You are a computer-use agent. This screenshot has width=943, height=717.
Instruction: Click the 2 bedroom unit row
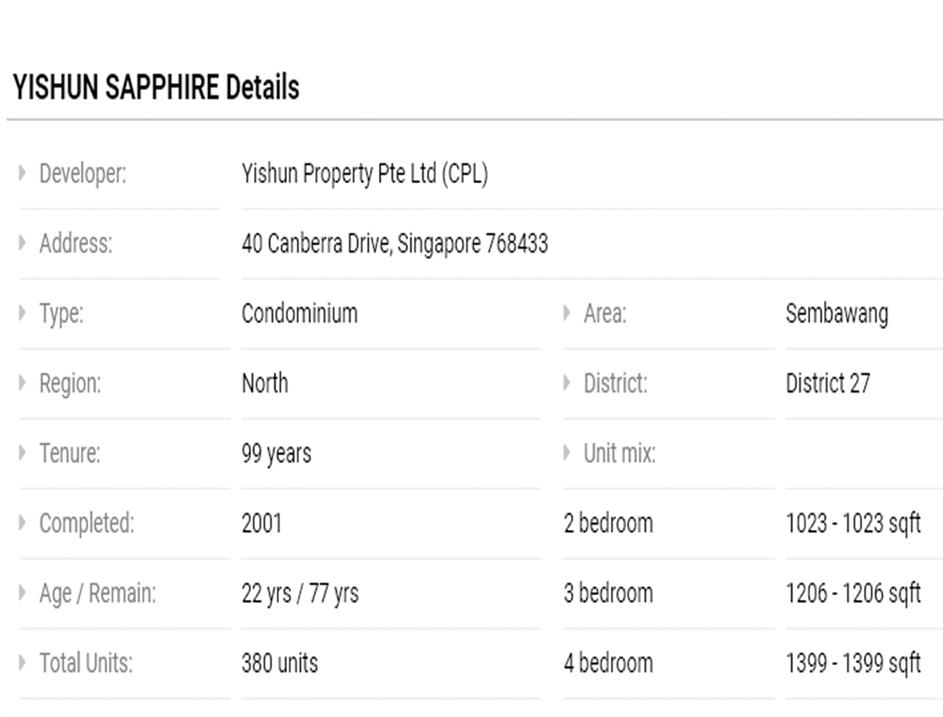click(608, 524)
